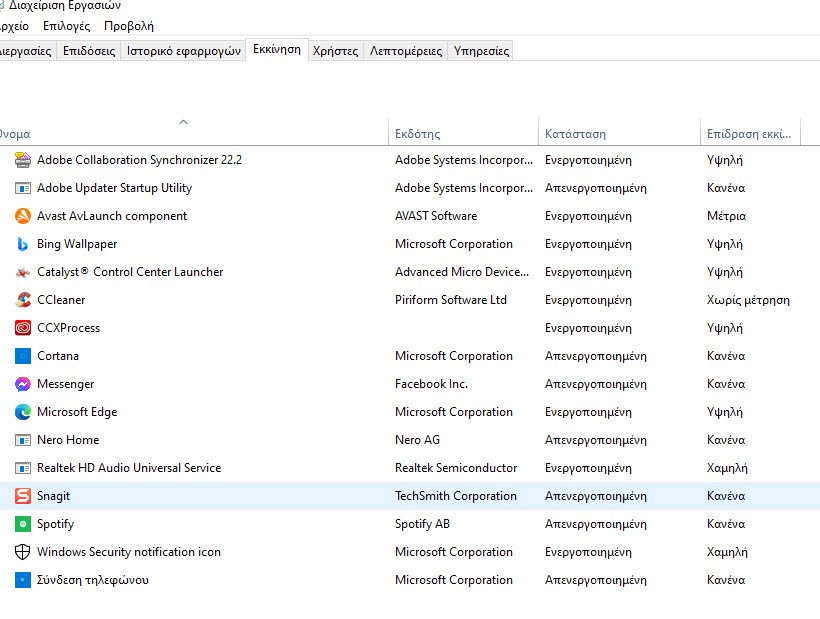820x619 pixels.
Task: Select the Bing Wallpaper name
Action: [77, 244]
